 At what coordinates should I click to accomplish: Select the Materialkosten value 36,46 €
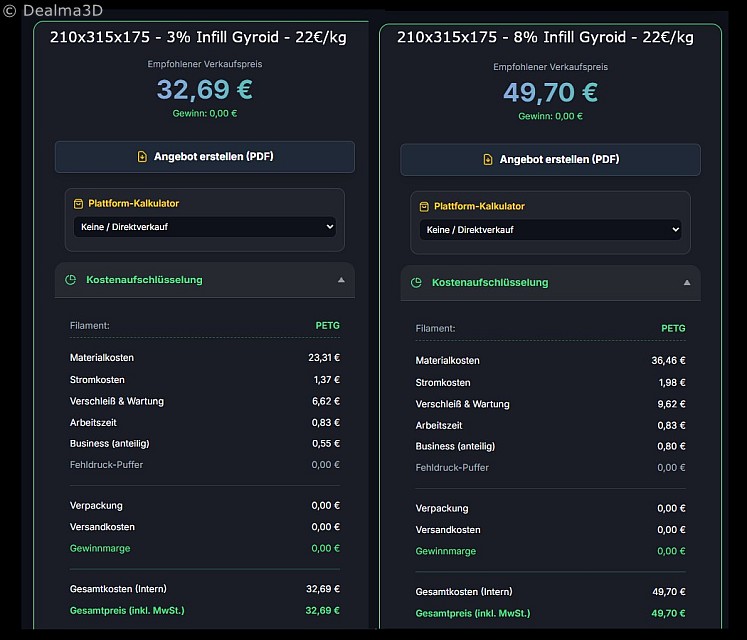[669, 360]
